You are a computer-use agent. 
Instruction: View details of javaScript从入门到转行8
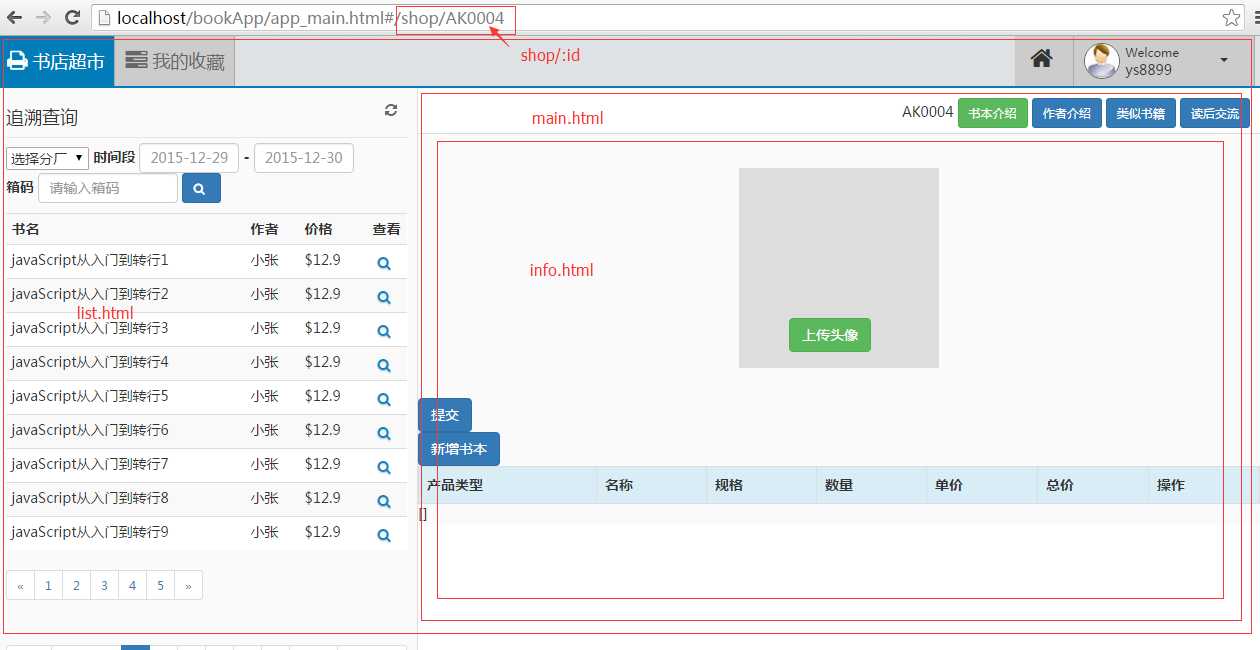(383, 501)
